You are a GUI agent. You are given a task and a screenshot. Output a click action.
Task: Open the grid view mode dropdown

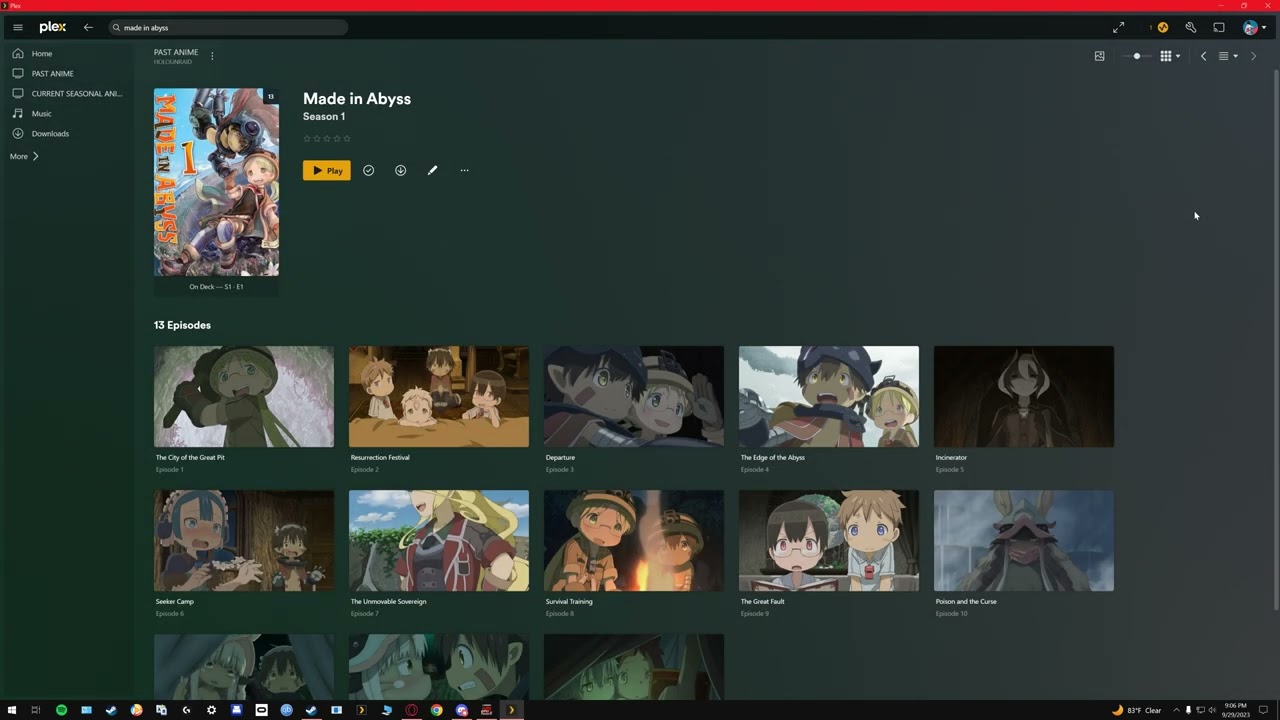[x=1170, y=56]
